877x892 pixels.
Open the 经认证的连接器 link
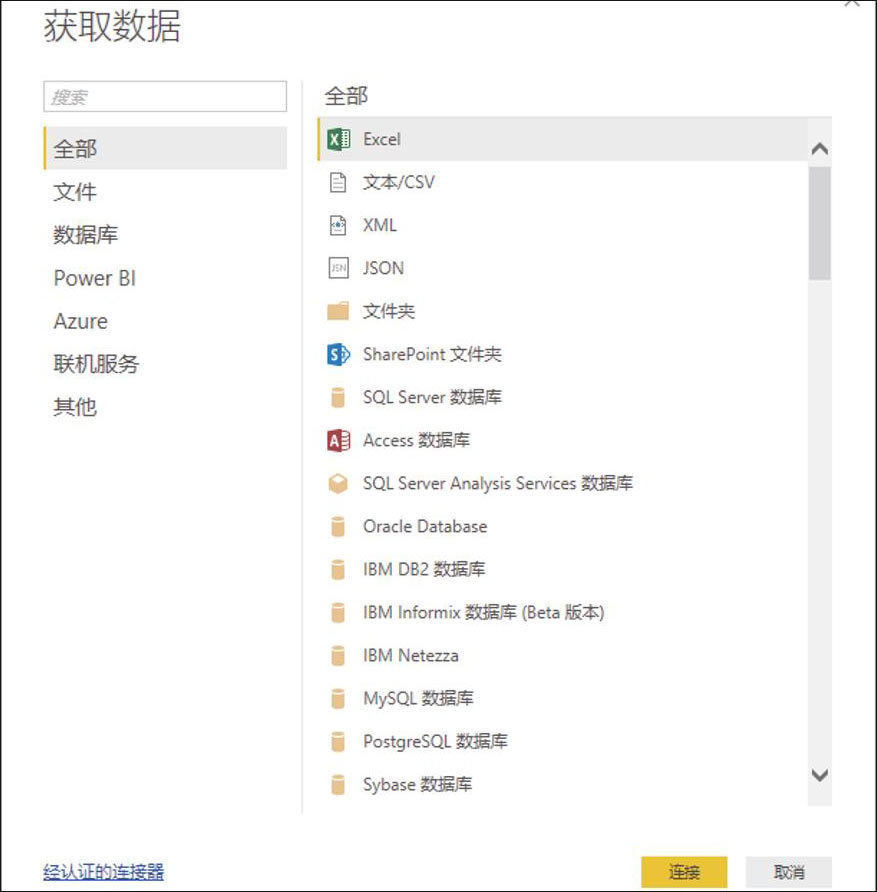point(104,872)
